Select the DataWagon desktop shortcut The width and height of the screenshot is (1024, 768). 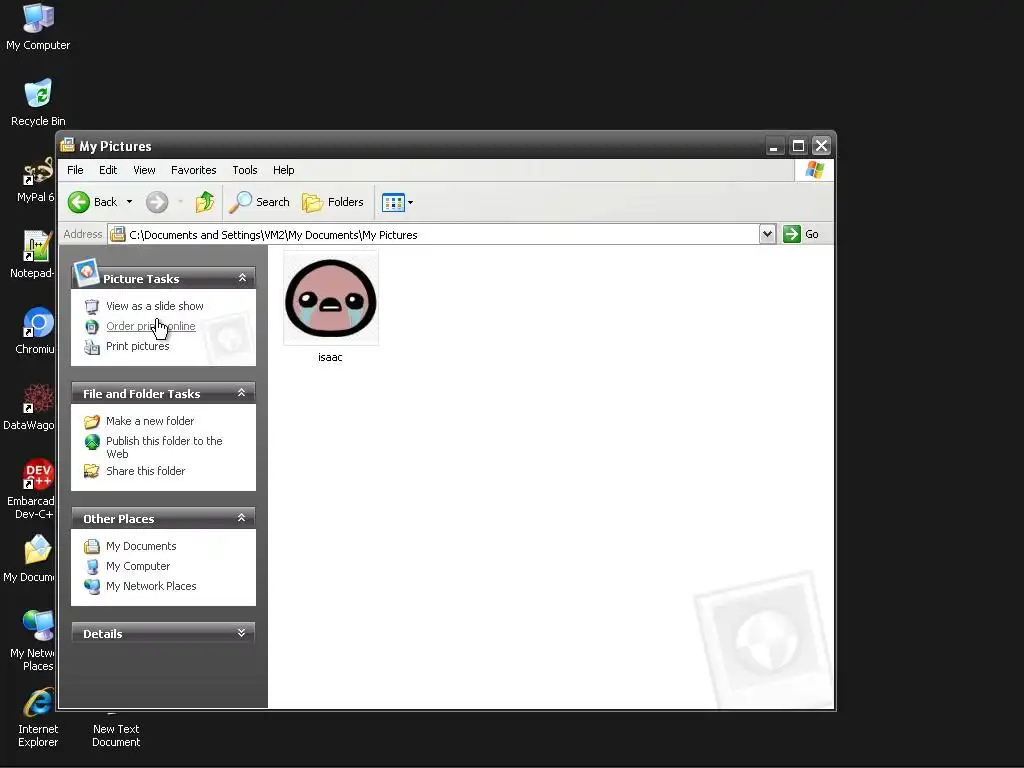pos(31,408)
